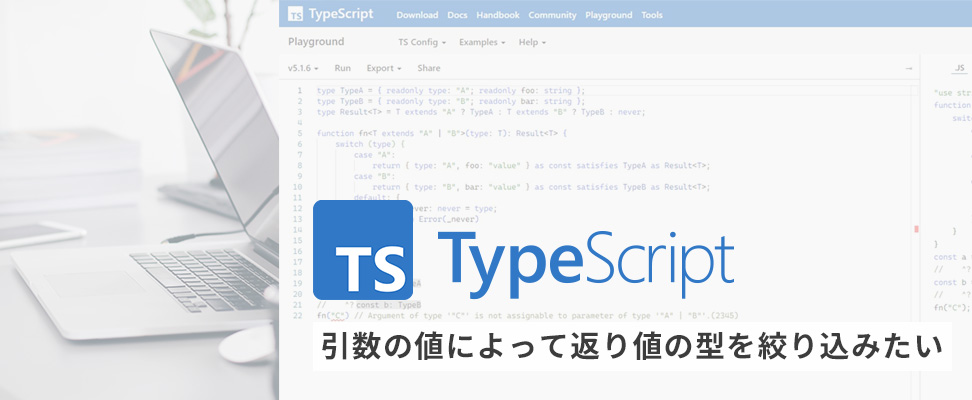The image size is (972, 400).
Task: Click the large blue TS logo square
Action: (363, 249)
